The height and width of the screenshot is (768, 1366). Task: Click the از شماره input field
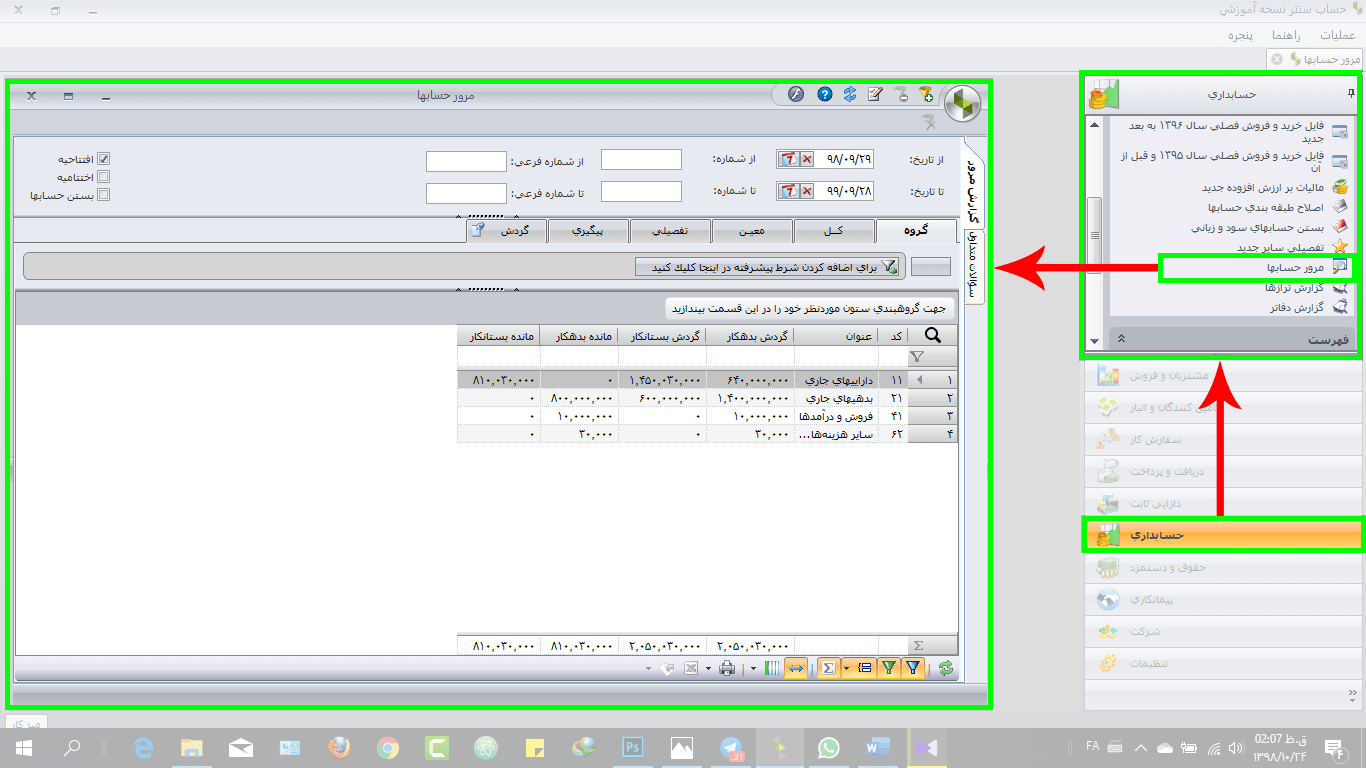(x=641, y=160)
